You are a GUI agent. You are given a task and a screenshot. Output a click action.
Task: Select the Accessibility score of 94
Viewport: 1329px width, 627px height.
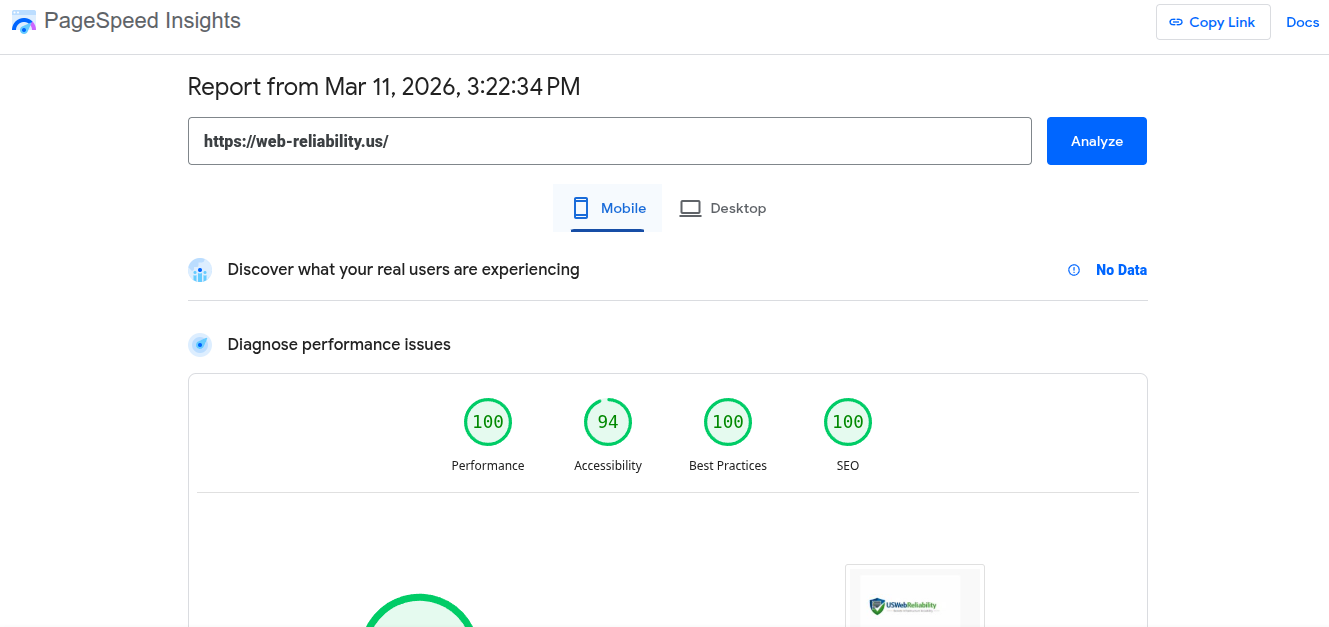click(608, 421)
